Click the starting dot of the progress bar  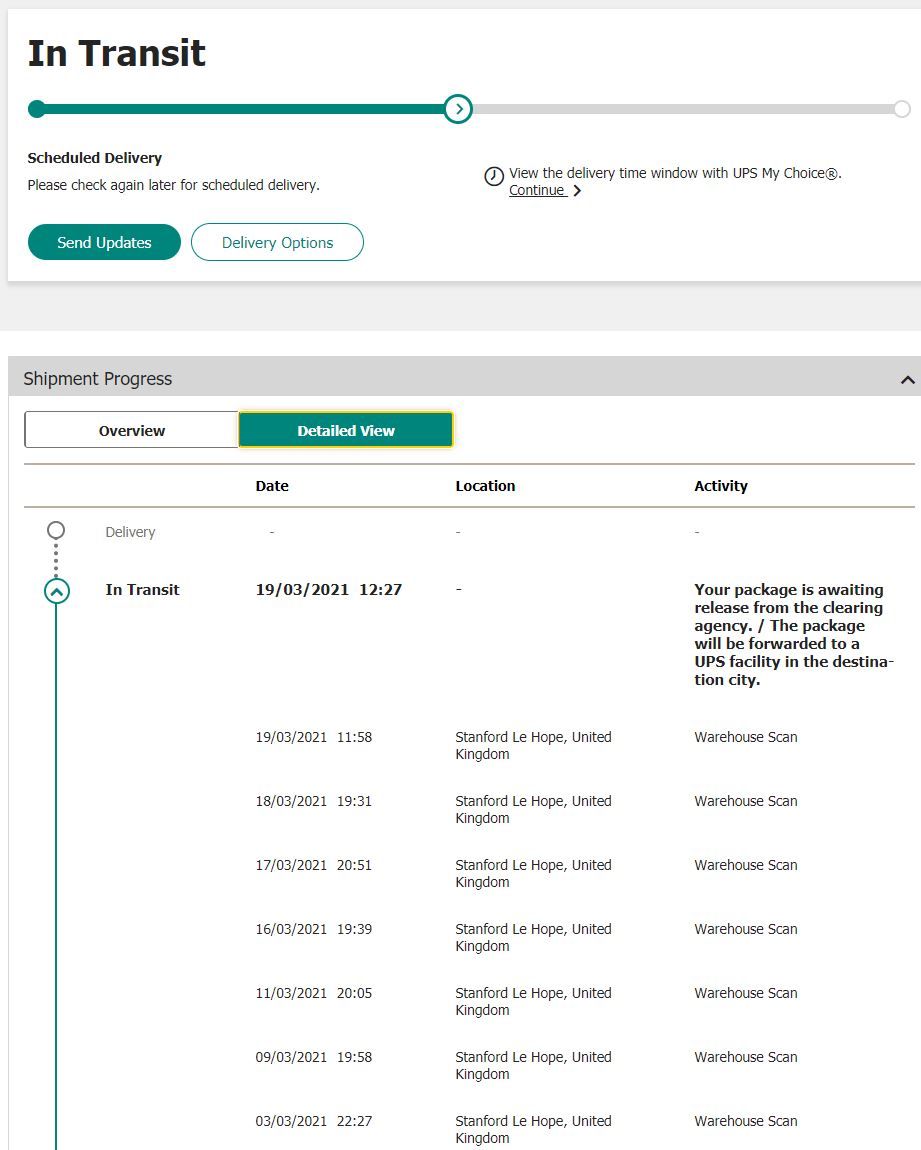pyautogui.click(x=37, y=109)
